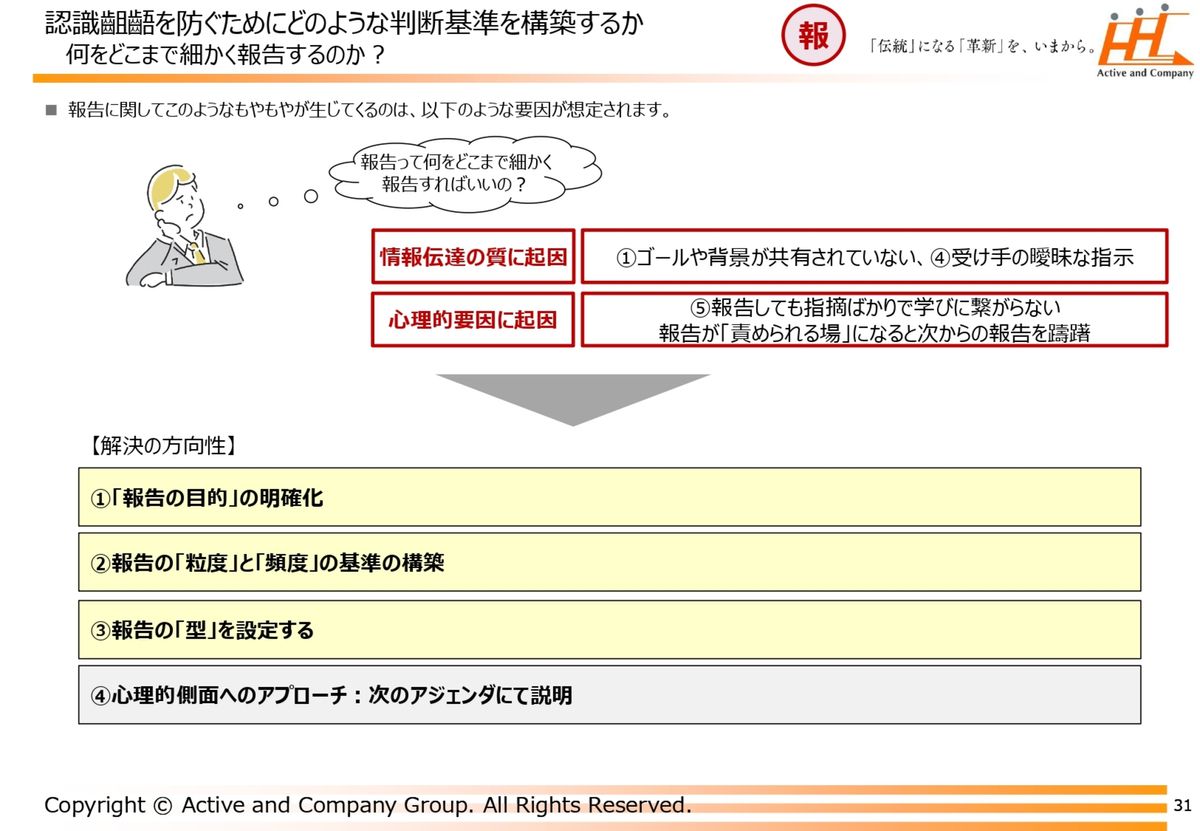
Task: Click the gray ④心理的側面へのアプローチ bar
Action: [x=609, y=695]
